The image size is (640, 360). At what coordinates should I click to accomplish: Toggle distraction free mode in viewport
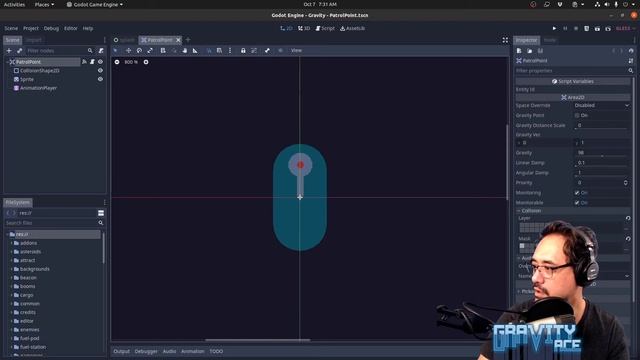(x=505, y=40)
